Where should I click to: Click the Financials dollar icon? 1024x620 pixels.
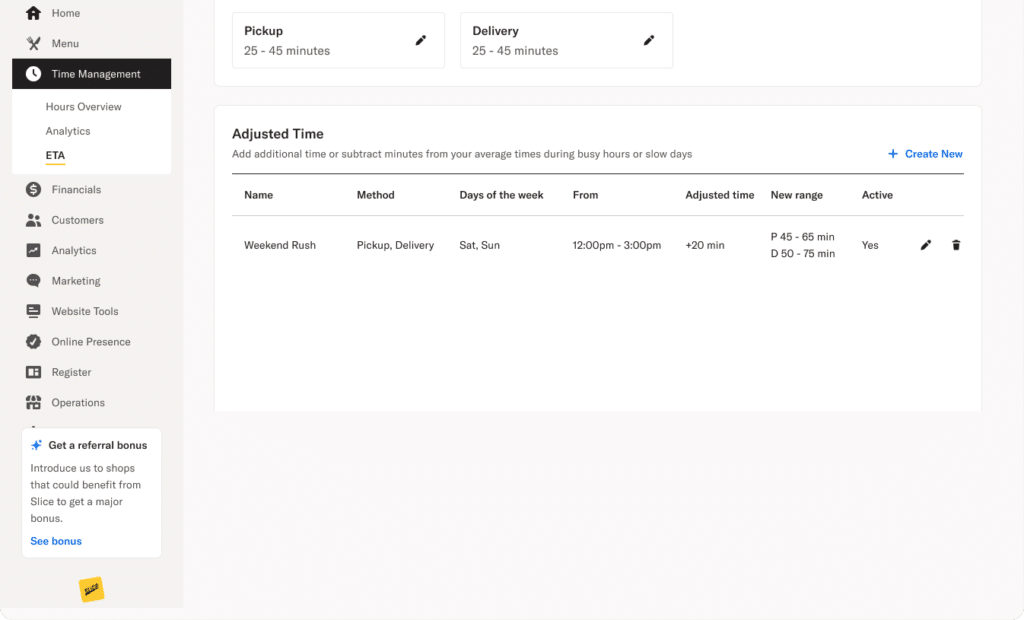click(33, 189)
